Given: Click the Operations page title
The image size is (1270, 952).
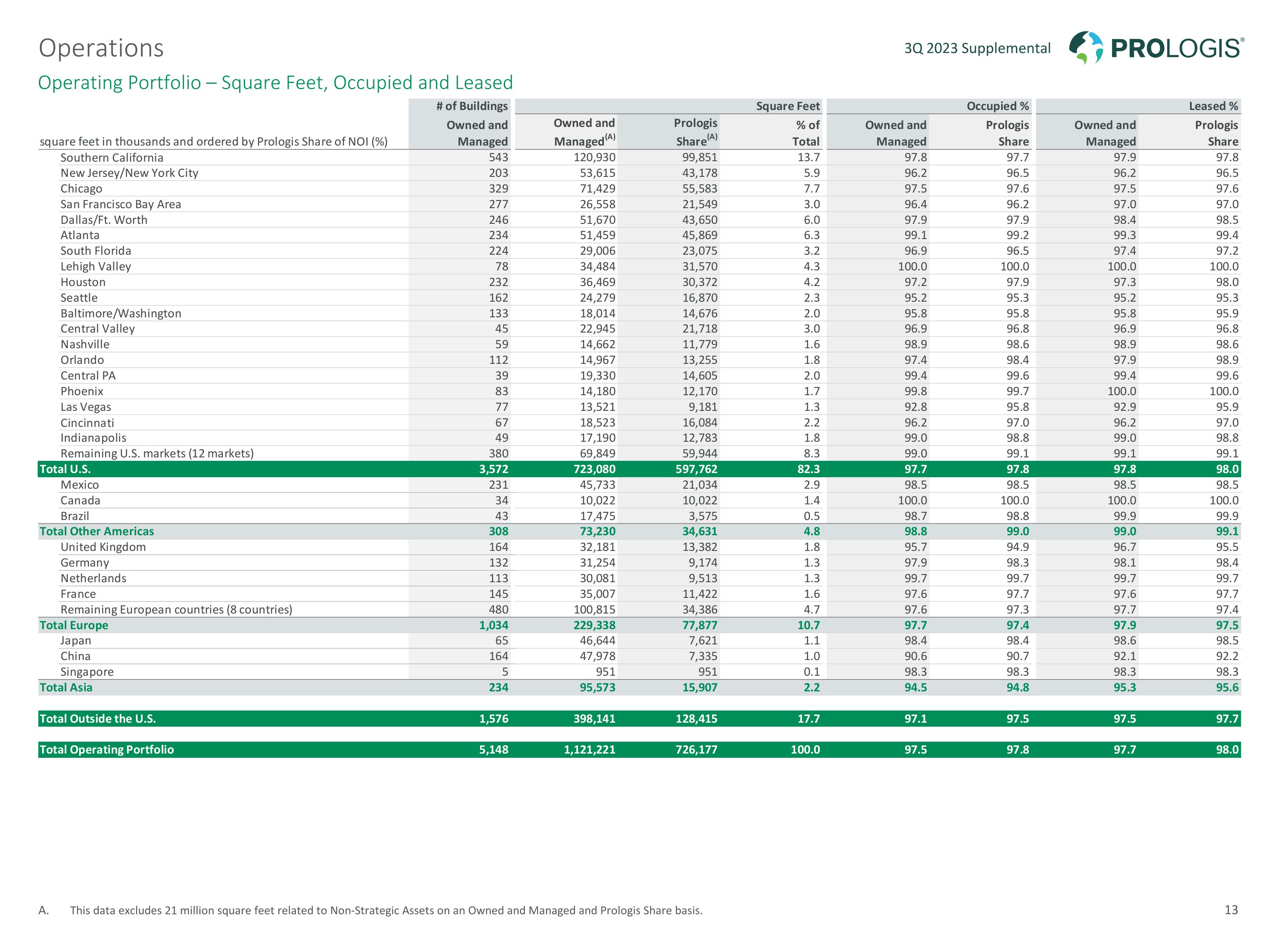Looking at the screenshot, I should tap(101, 48).
